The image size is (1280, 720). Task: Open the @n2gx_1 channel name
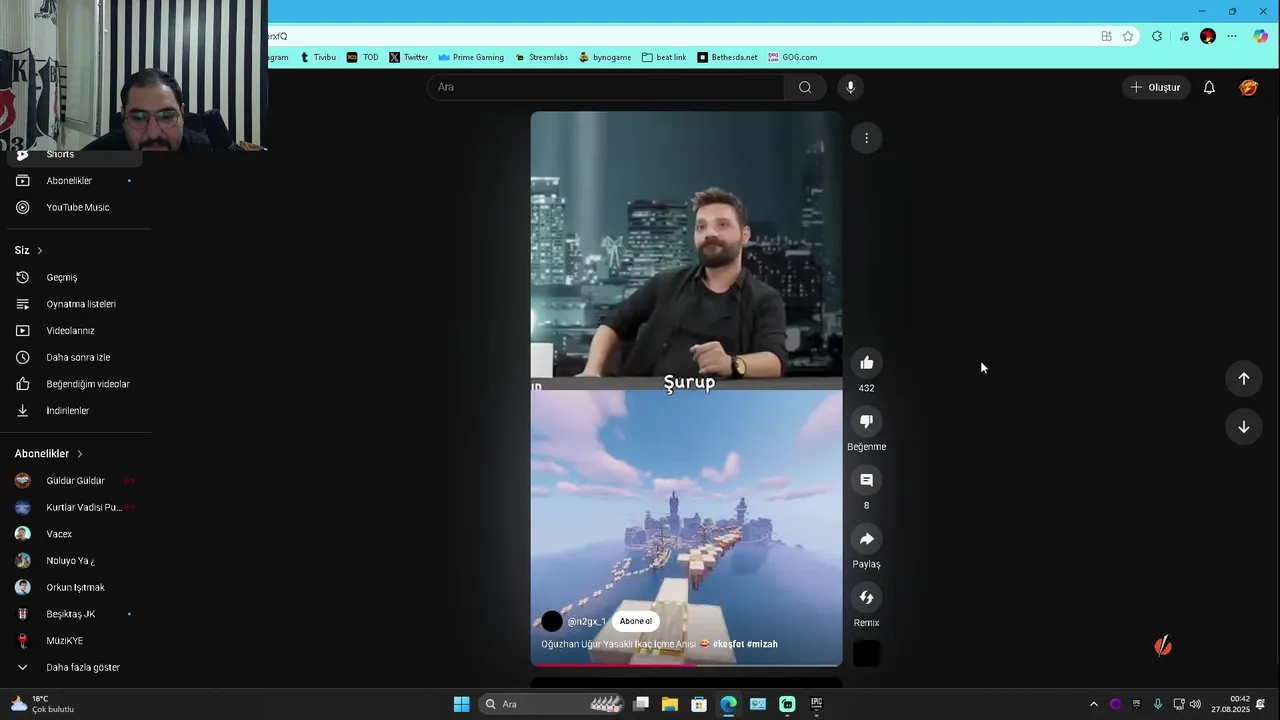coord(587,622)
